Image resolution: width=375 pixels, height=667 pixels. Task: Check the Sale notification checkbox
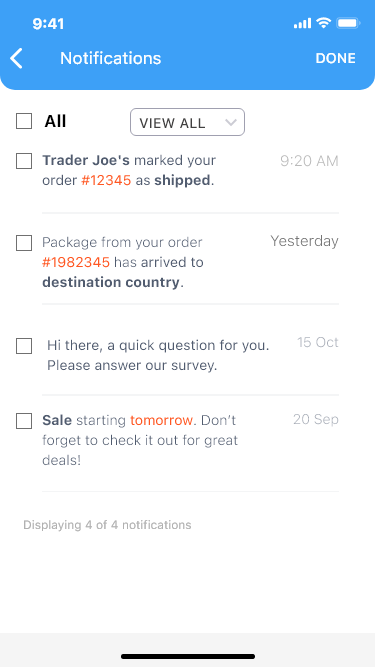tap(24, 421)
